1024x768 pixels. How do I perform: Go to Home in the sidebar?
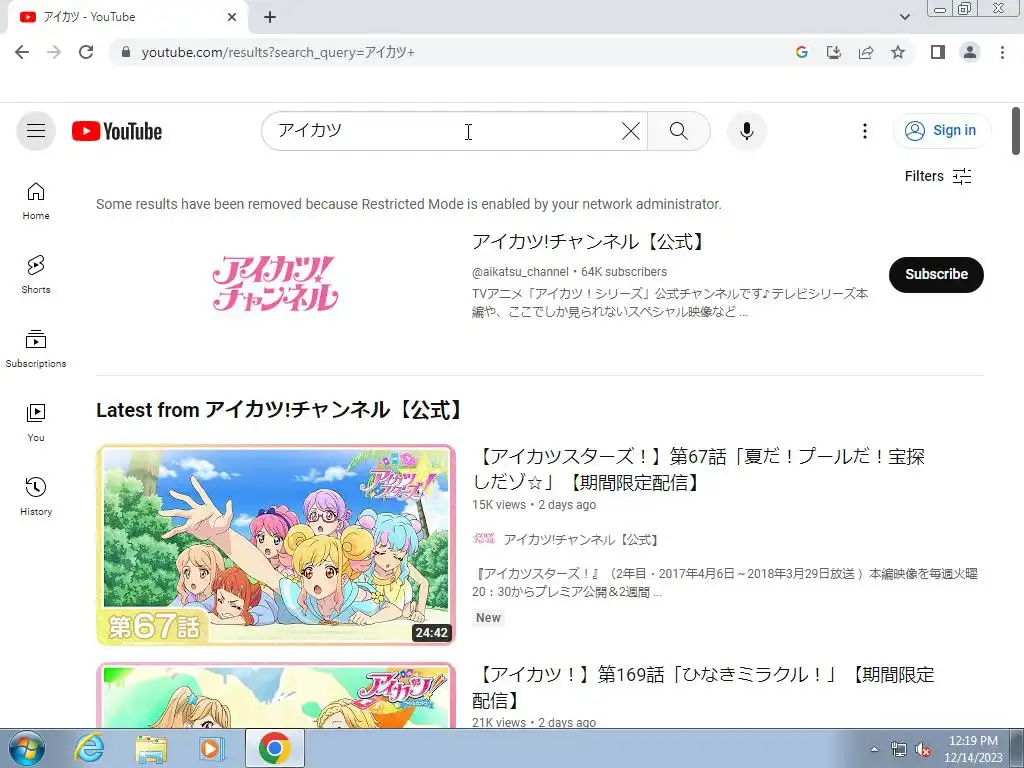tap(36, 201)
